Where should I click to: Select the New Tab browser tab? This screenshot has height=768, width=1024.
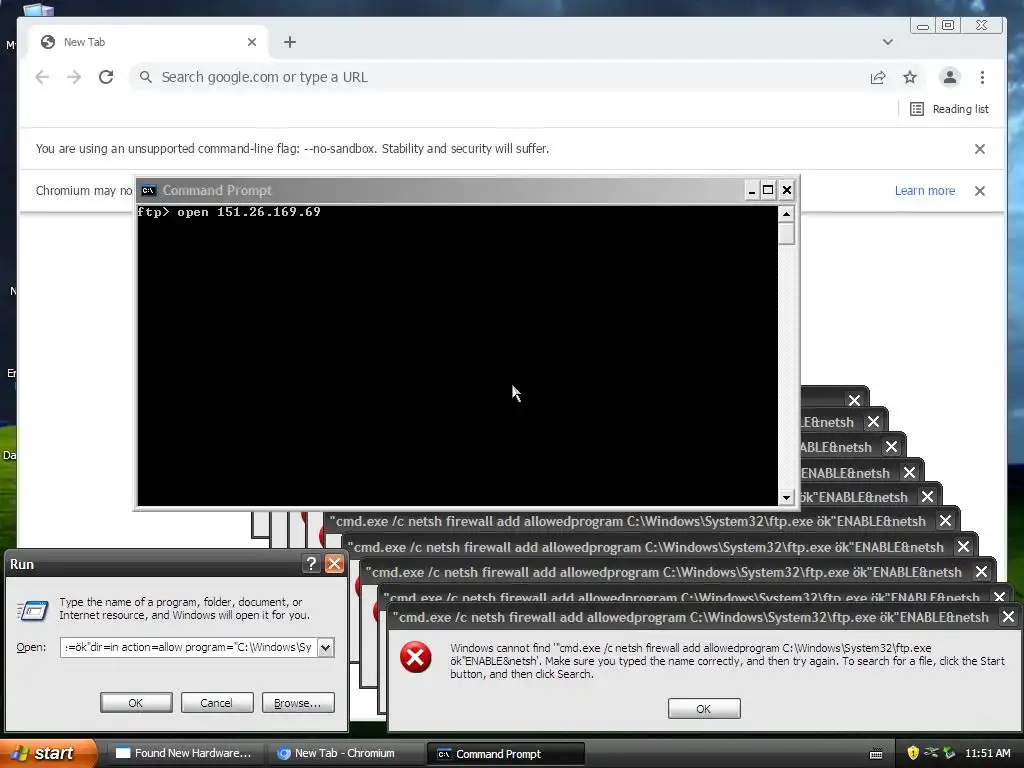click(x=149, y=42)
